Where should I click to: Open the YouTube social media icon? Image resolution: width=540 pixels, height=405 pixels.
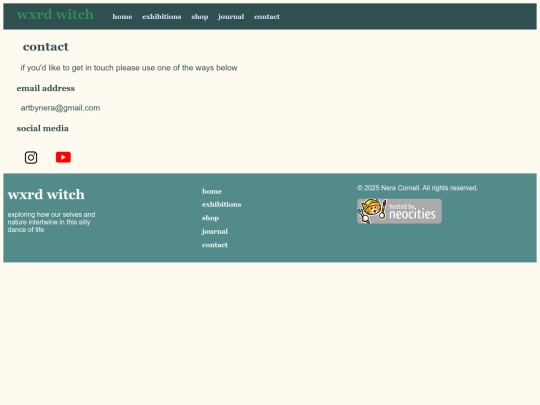point(63,157)
